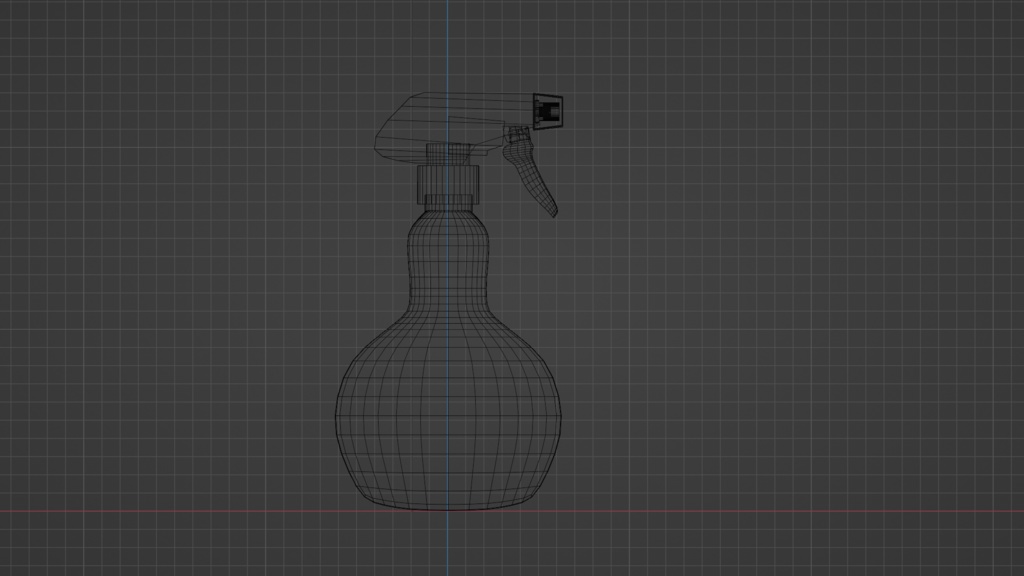Select the black nozzle tip of sprayer
Screen dimensions: 1024x576
click(x=548, y=112)
